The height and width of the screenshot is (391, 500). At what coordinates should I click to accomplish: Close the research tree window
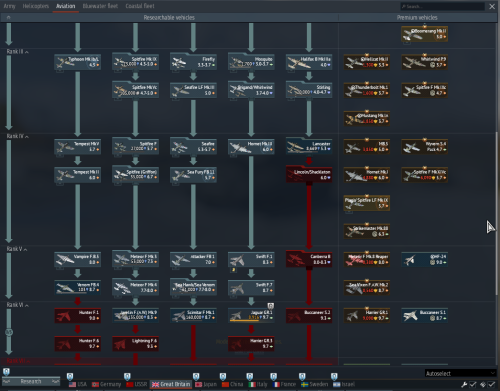pyautogui.click(x=492, y=6)
